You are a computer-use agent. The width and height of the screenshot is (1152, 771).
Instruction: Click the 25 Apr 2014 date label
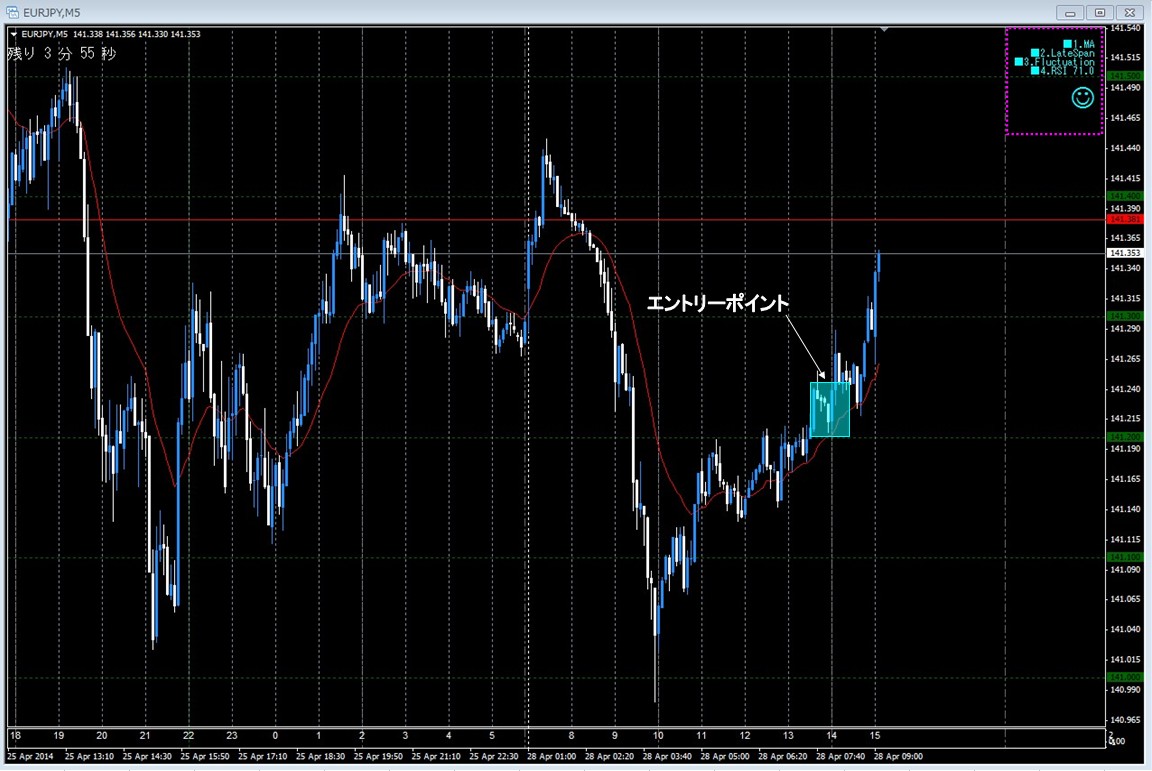pos(30,756)
